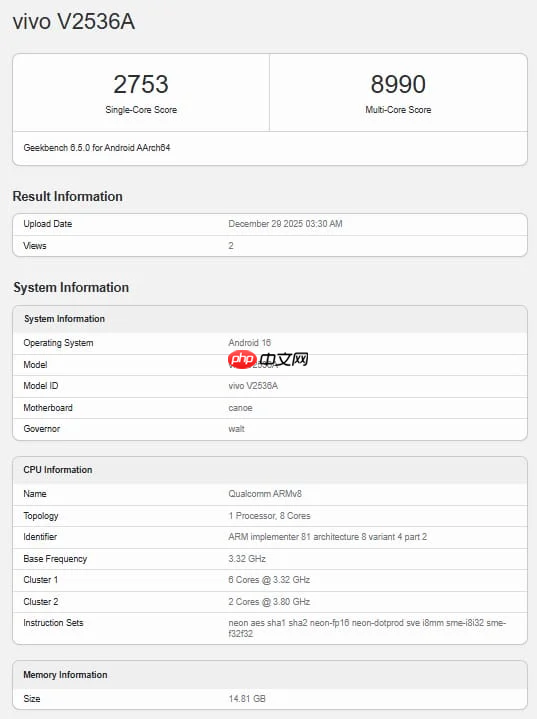Click the Governor label
The width and height of the screenshot is (537, 719).
pos(42,429)
